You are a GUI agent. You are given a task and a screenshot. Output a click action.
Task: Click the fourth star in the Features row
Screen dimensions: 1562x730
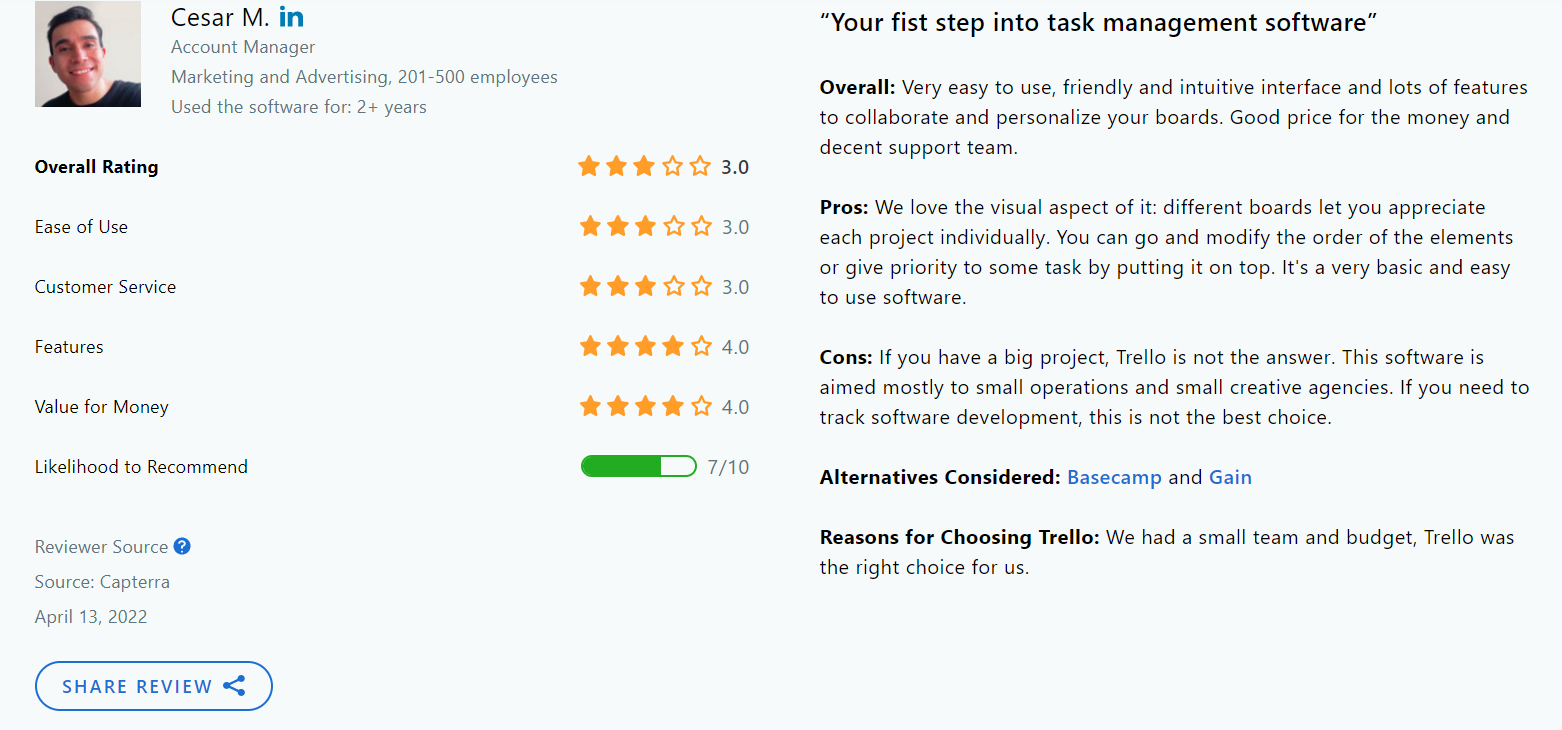[672, 346]
